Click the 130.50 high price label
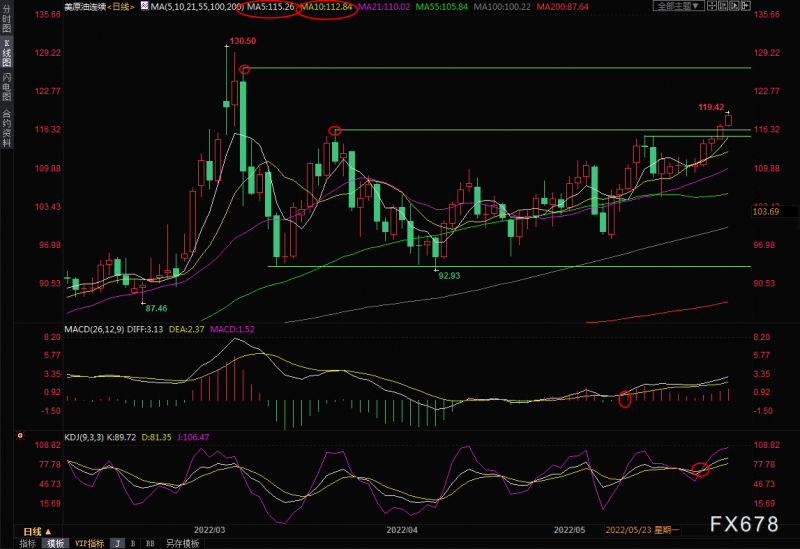The height and width of the screenshot is (549, 800). tap(243, 41)
